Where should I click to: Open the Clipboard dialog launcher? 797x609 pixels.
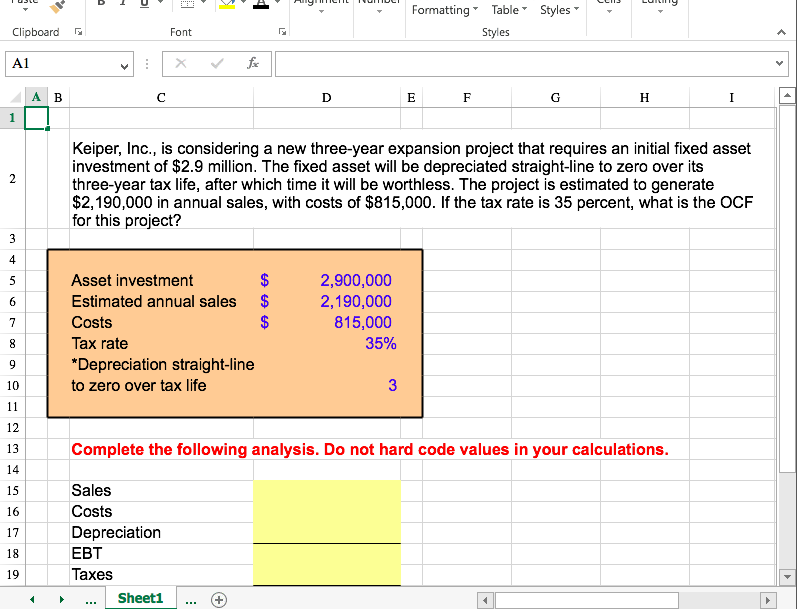78,32
